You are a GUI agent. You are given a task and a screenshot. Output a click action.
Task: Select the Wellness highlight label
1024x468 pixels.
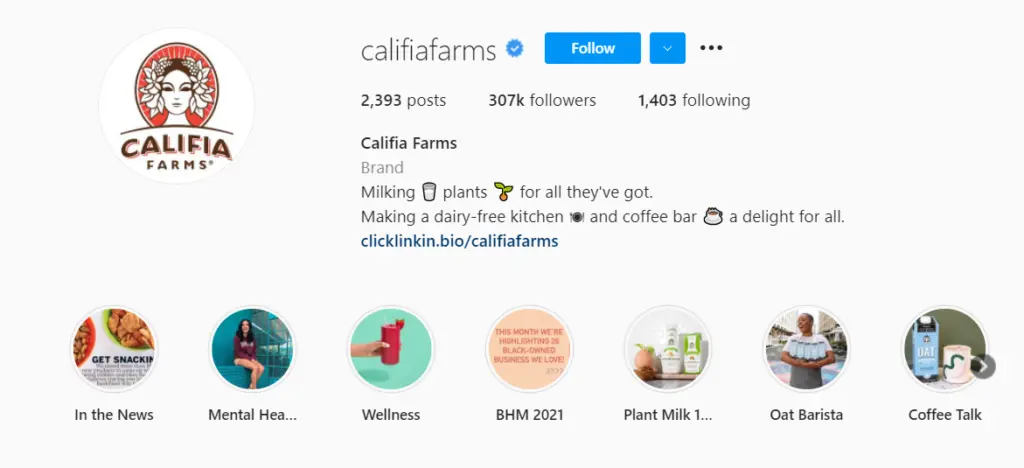(x=390, y=414)
